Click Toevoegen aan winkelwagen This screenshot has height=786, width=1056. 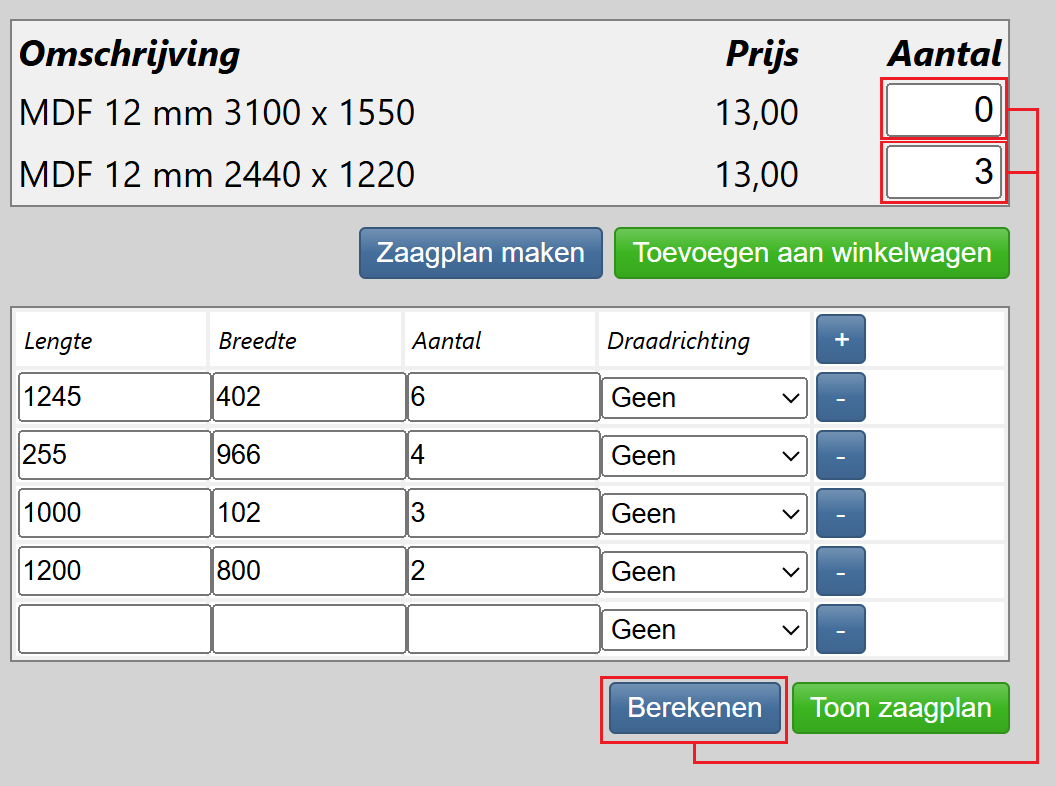(x=811, y=252)
